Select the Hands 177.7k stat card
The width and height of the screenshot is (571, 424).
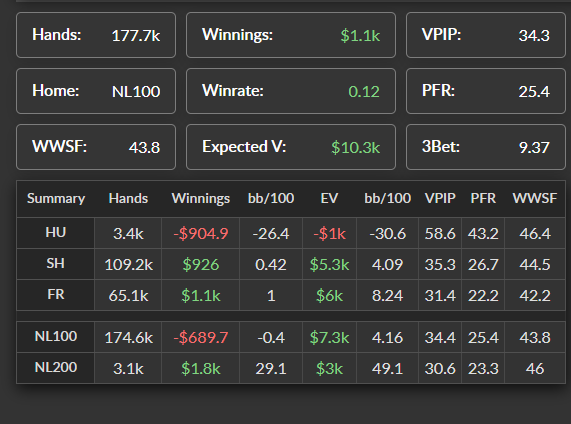point(96,35)
